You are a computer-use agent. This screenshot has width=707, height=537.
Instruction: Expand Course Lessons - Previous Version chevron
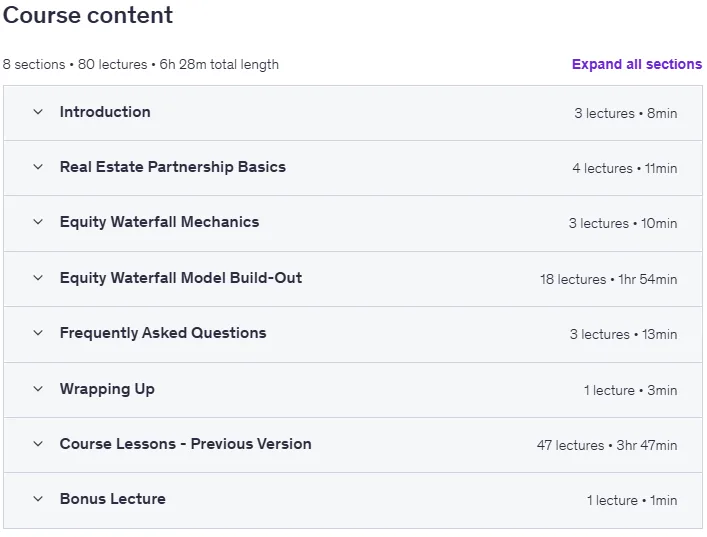click(38, 444)
